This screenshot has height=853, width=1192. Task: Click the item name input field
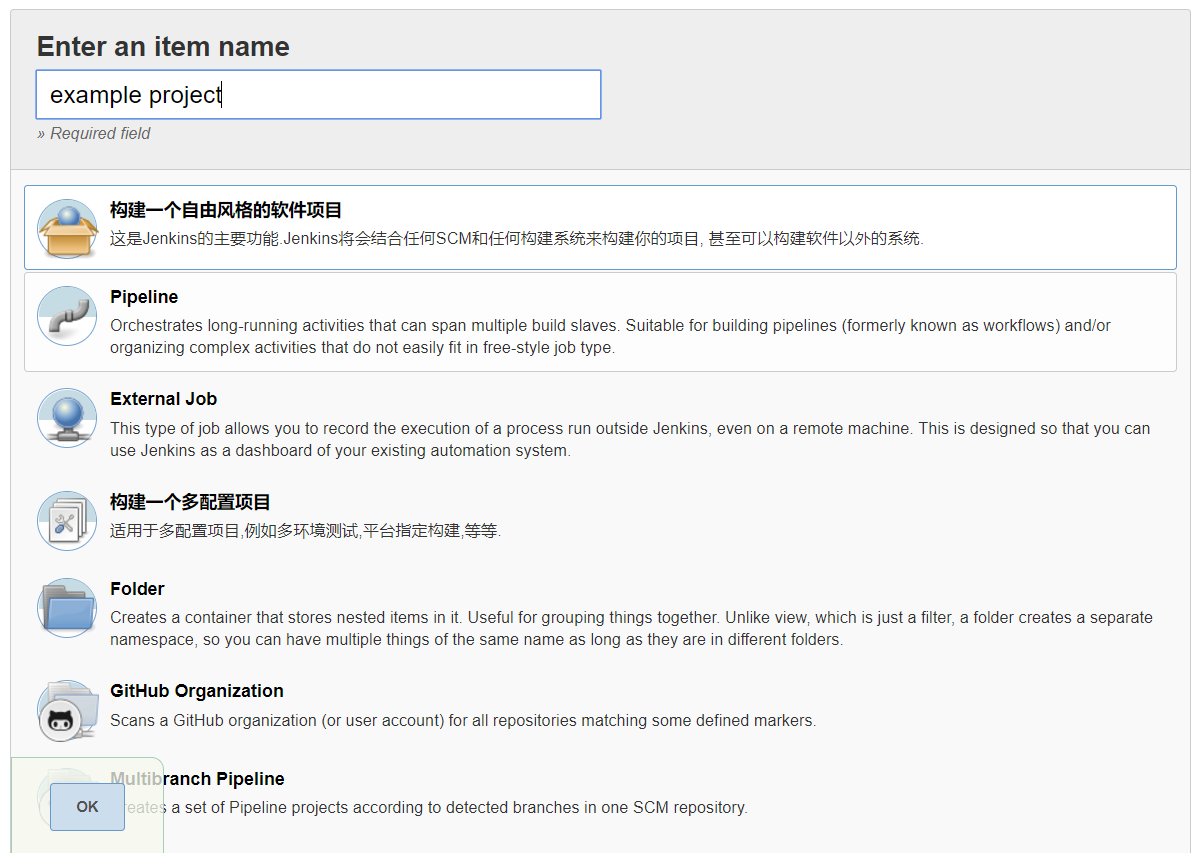pos(319,94)
